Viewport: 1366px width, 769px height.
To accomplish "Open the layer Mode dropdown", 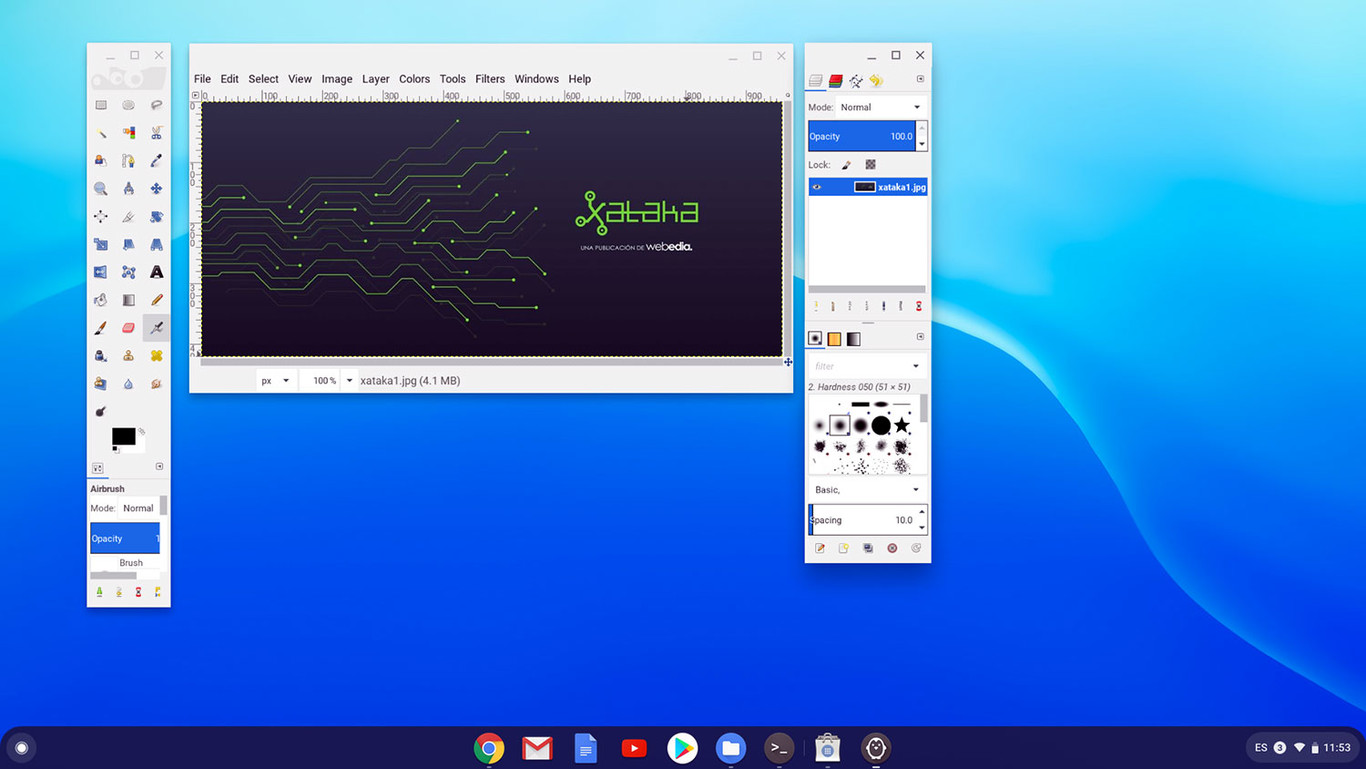I will 880,107.
